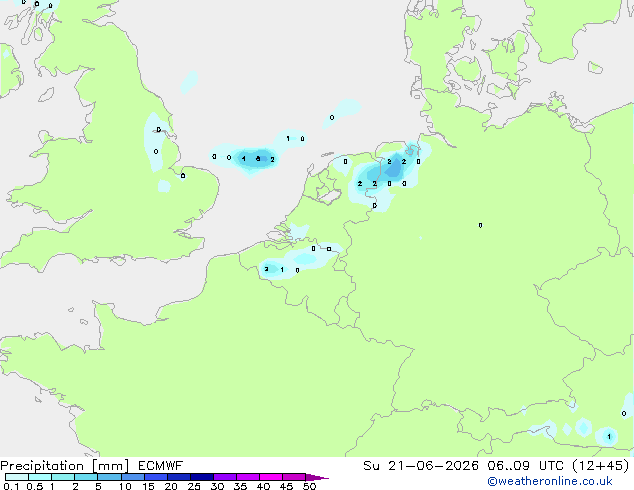The image size is (634, 490).
Task: Click the ECMWF model label
Action: 160,466
